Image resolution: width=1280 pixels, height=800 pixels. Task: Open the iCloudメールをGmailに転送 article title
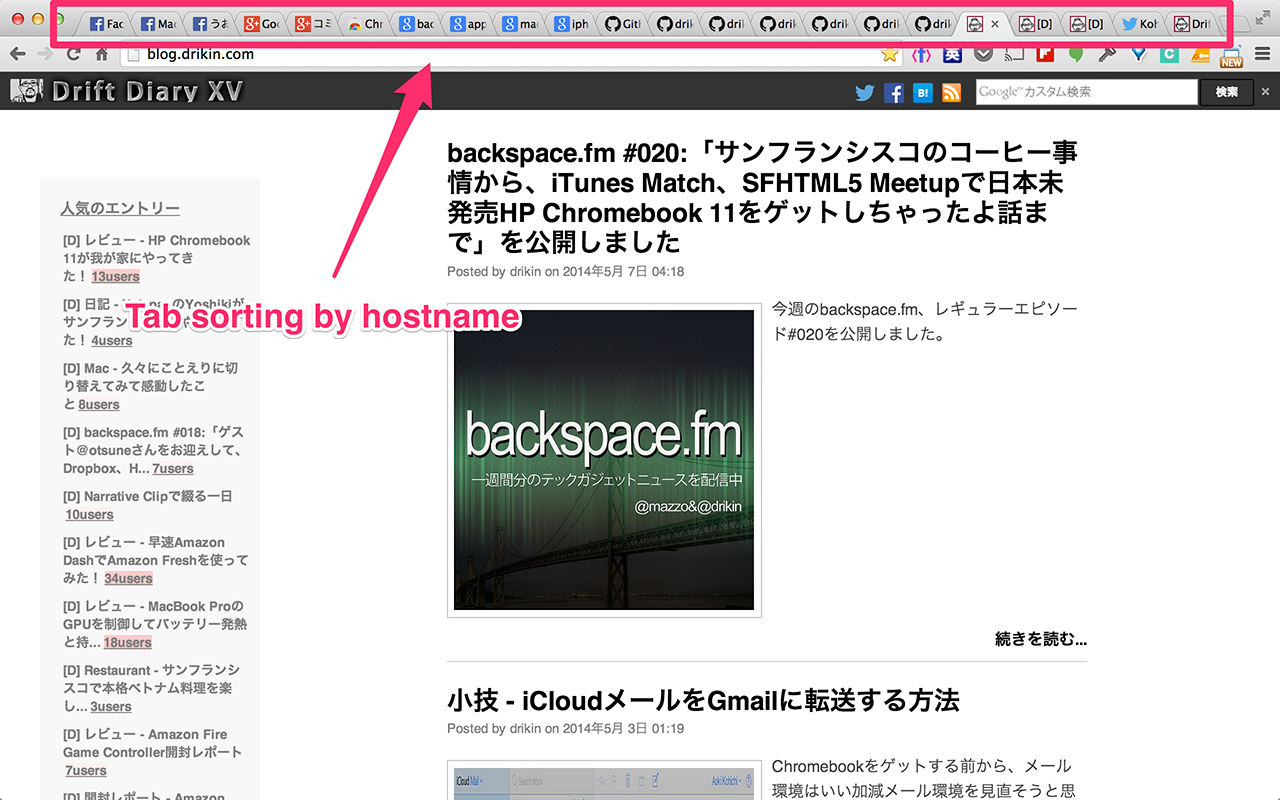coord(703,700)
